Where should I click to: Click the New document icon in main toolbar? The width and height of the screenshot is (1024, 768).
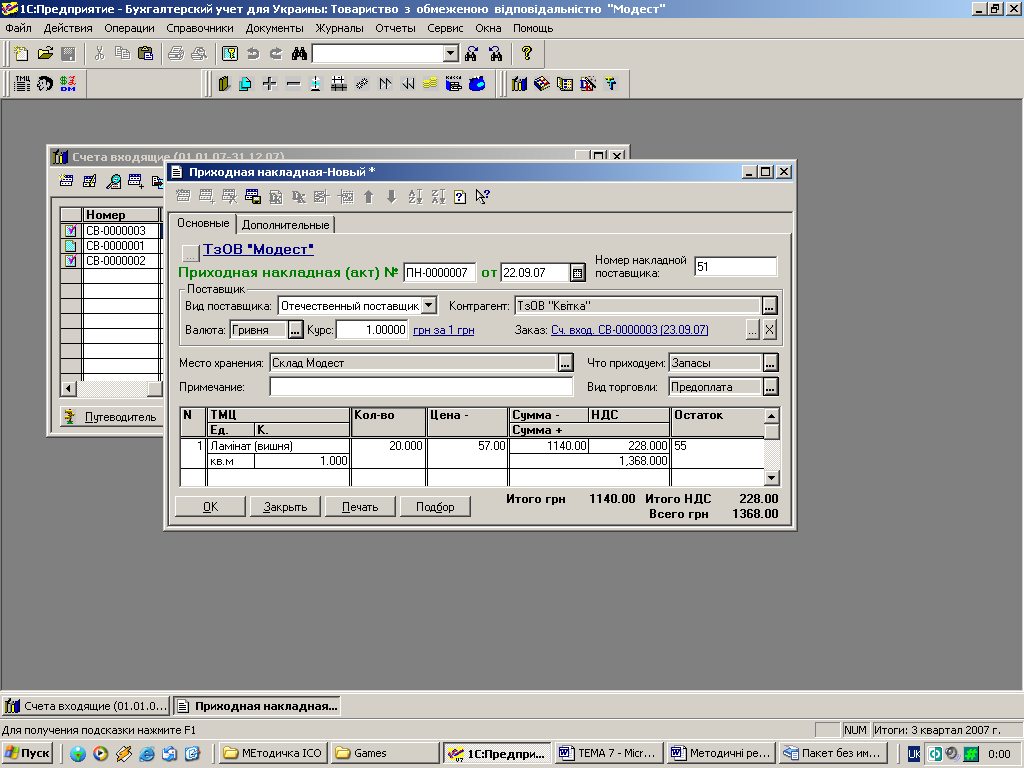point(22,54)
